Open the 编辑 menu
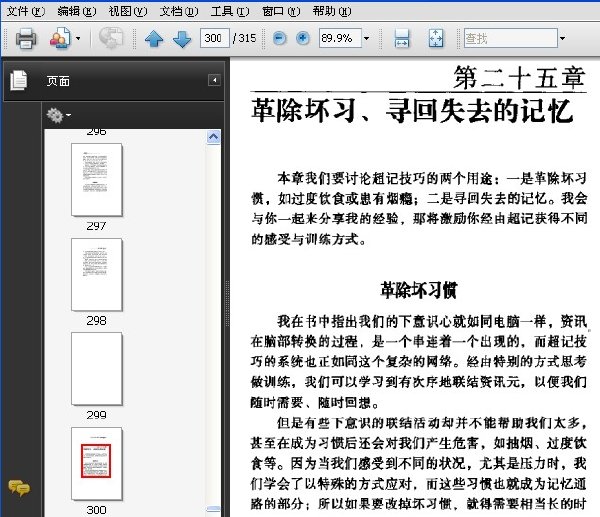This screenshot has width=600, height=517. [x=77, y=11]
